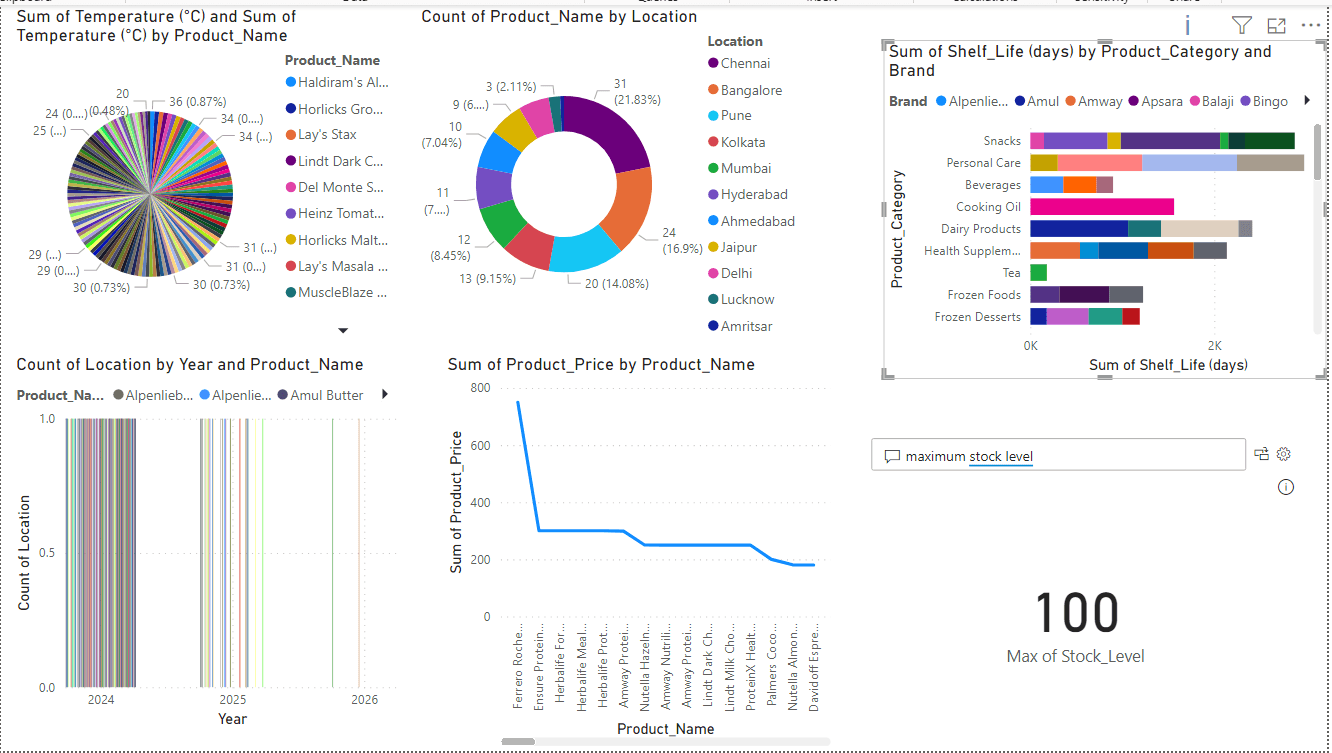1332x753 pixels.
Task: Click Amul Butter in the column chart legend
Action: pyautogui.click(x=320, y=395)
